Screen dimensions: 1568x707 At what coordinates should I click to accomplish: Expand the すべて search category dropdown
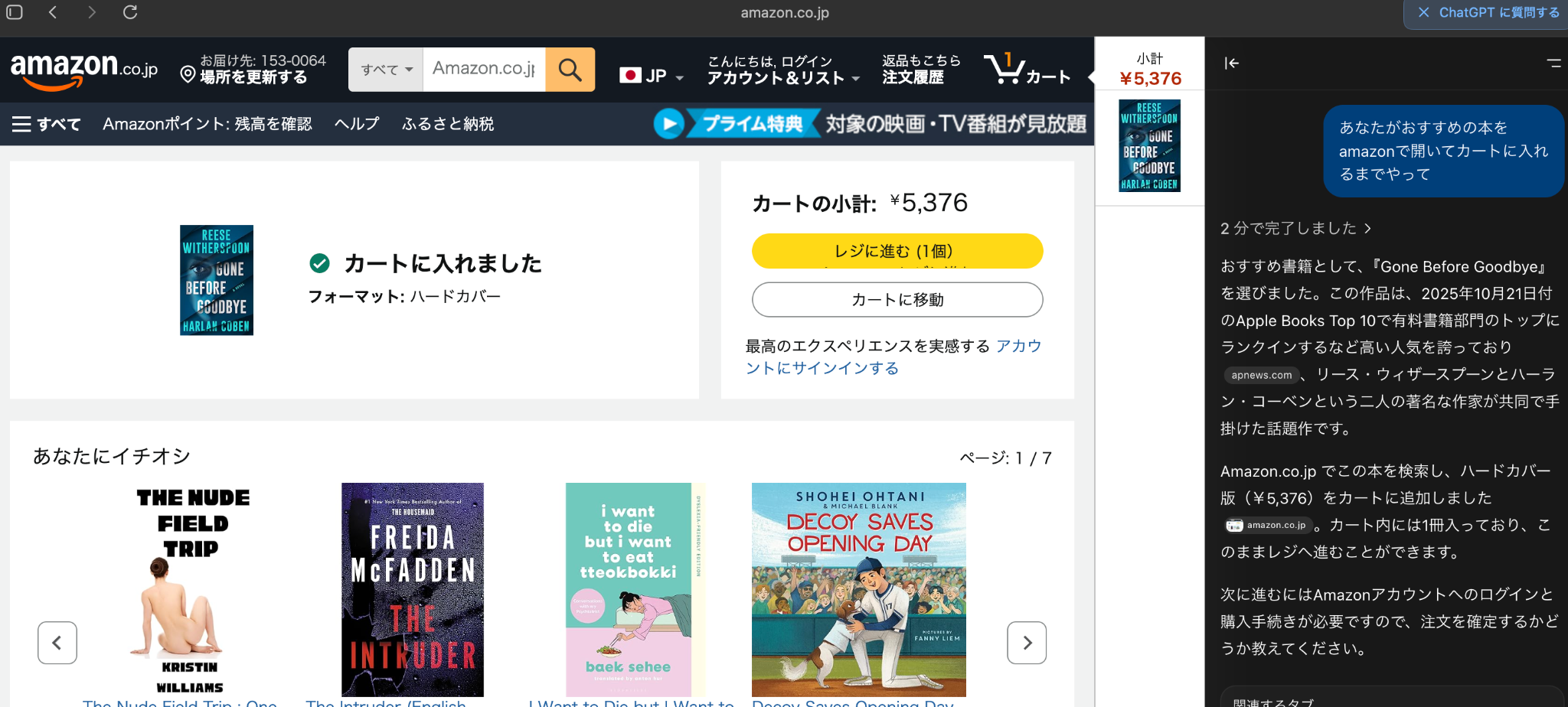point(386,70)
